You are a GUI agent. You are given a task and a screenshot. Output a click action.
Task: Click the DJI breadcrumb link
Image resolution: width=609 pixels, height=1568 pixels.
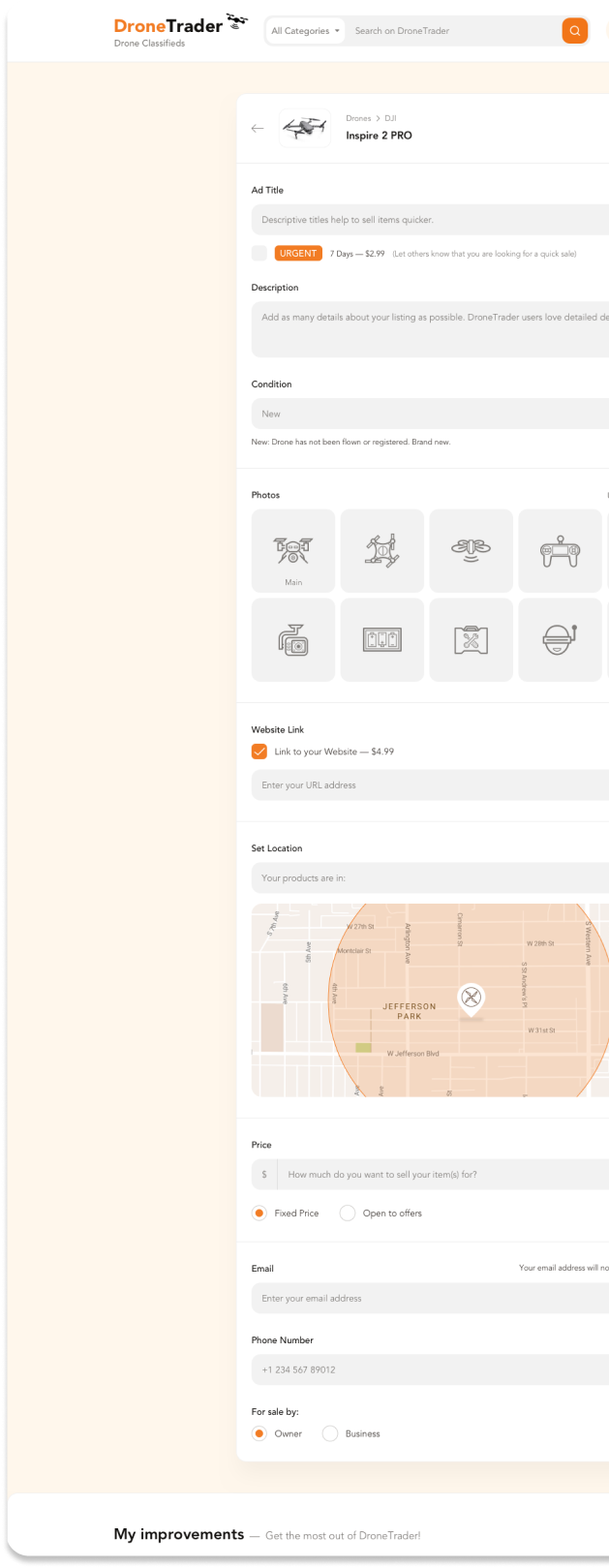coord(390,118)
